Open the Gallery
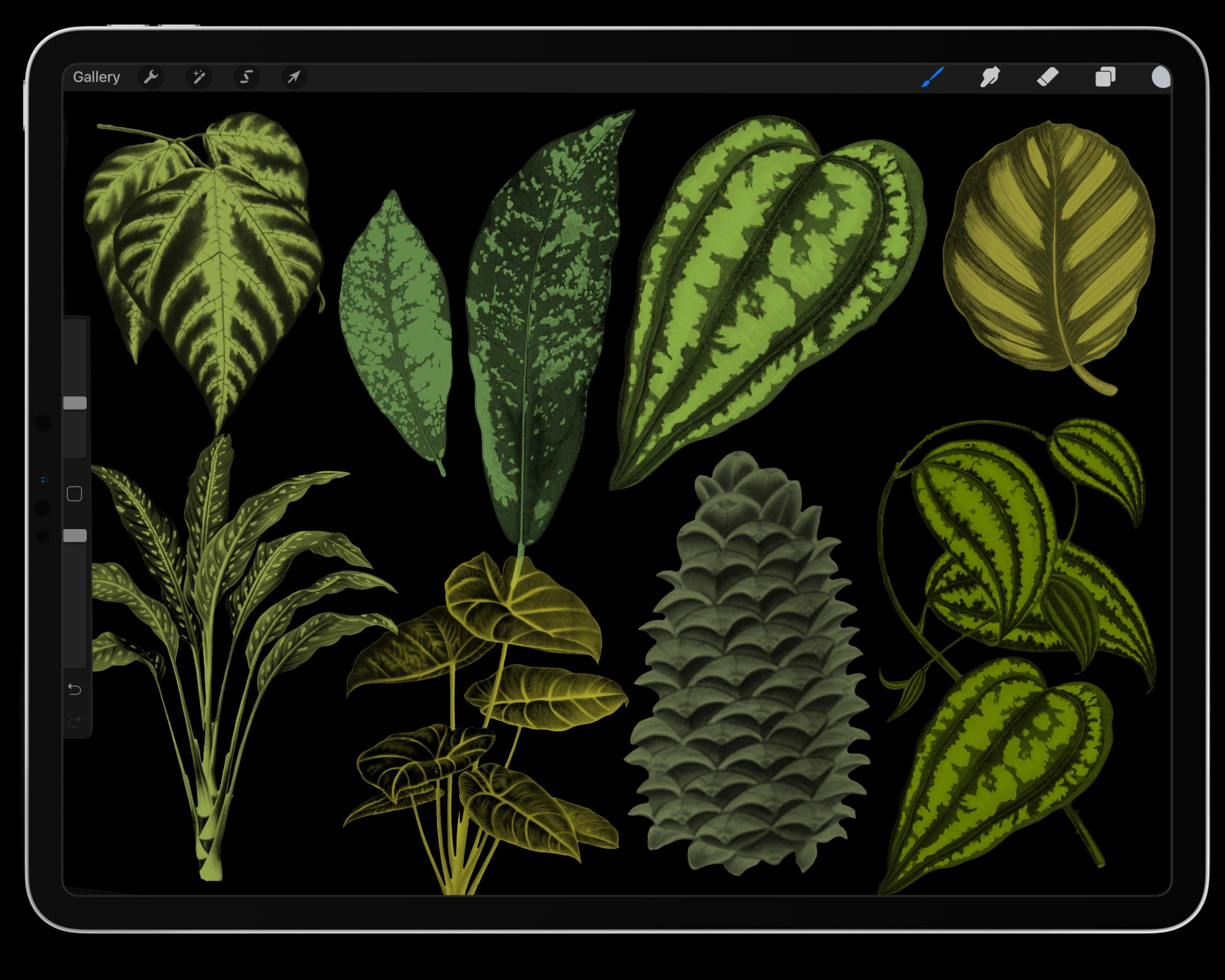Image resolution: width=1225 pixels, height=980 pixels. (96, 77)
